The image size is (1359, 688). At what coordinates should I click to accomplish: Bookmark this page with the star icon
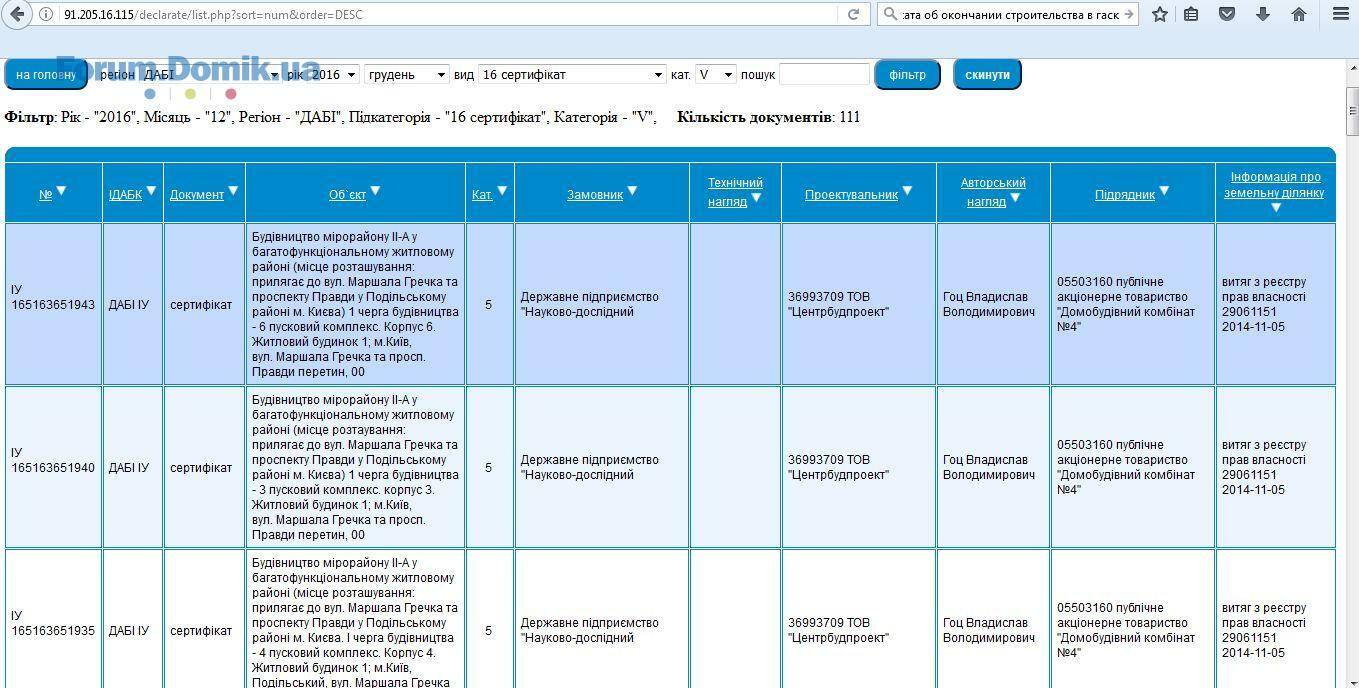point(1160,14)
